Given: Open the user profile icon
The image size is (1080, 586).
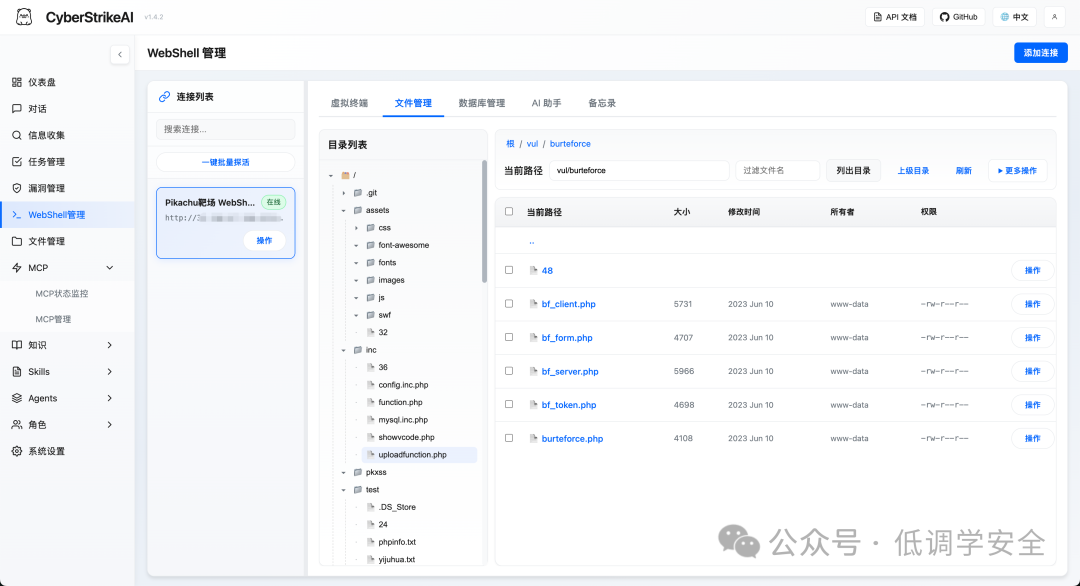Looking at the screenshot, I should tap(1055, 17).
